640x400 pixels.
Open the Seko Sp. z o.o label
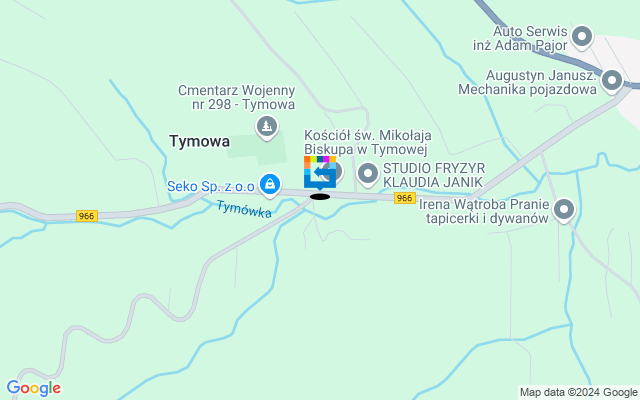(211, 187)
